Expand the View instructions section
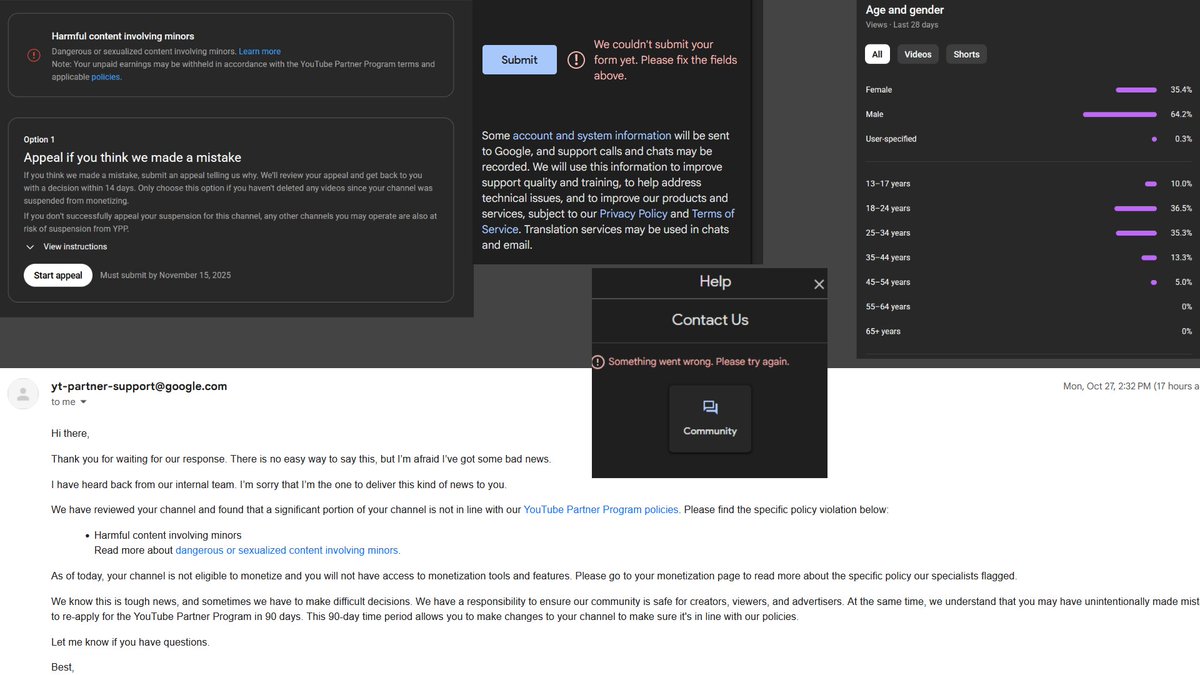The image size is (1200, 675). [x=67, y=247]
